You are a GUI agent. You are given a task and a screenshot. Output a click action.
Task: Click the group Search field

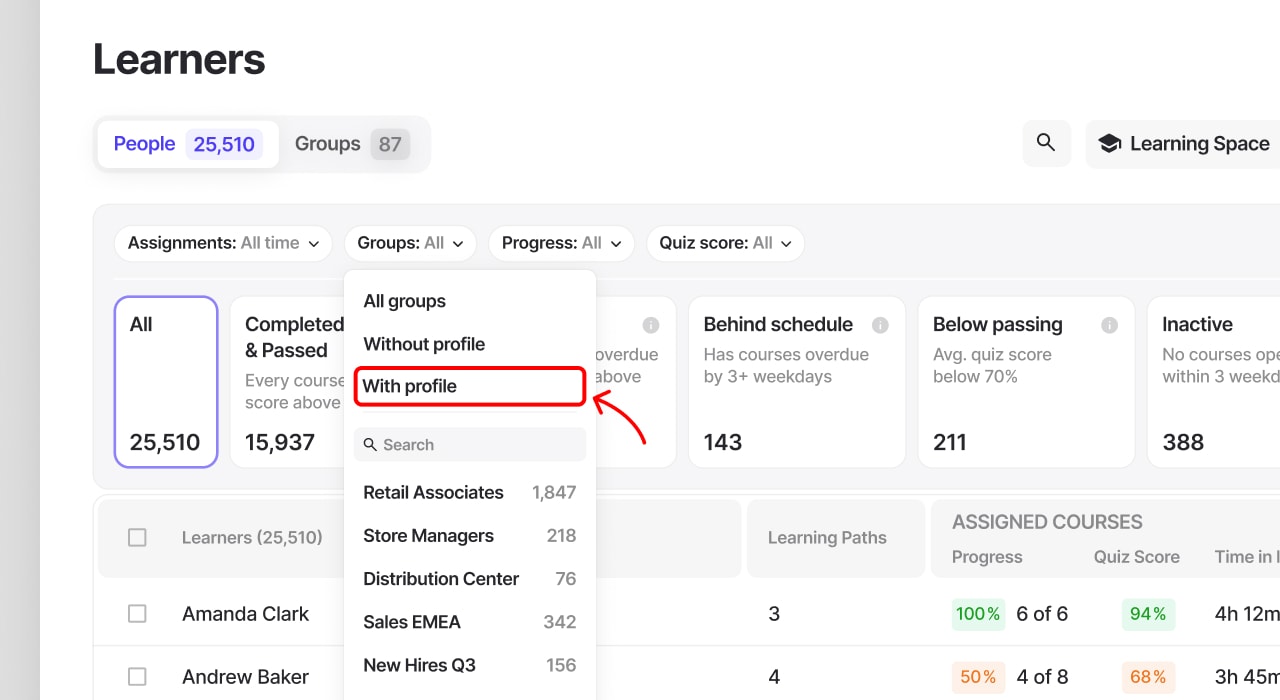click(470, 445)
